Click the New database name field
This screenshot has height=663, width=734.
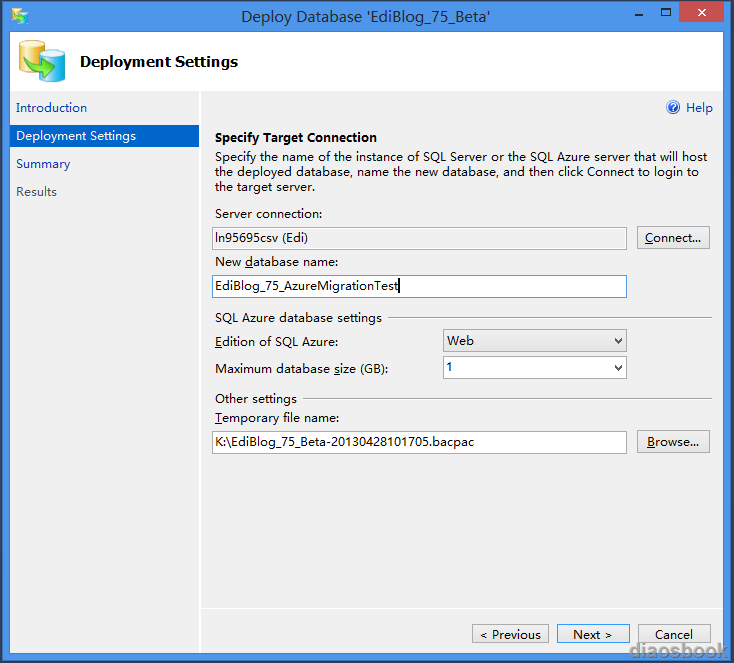point(419,286)
